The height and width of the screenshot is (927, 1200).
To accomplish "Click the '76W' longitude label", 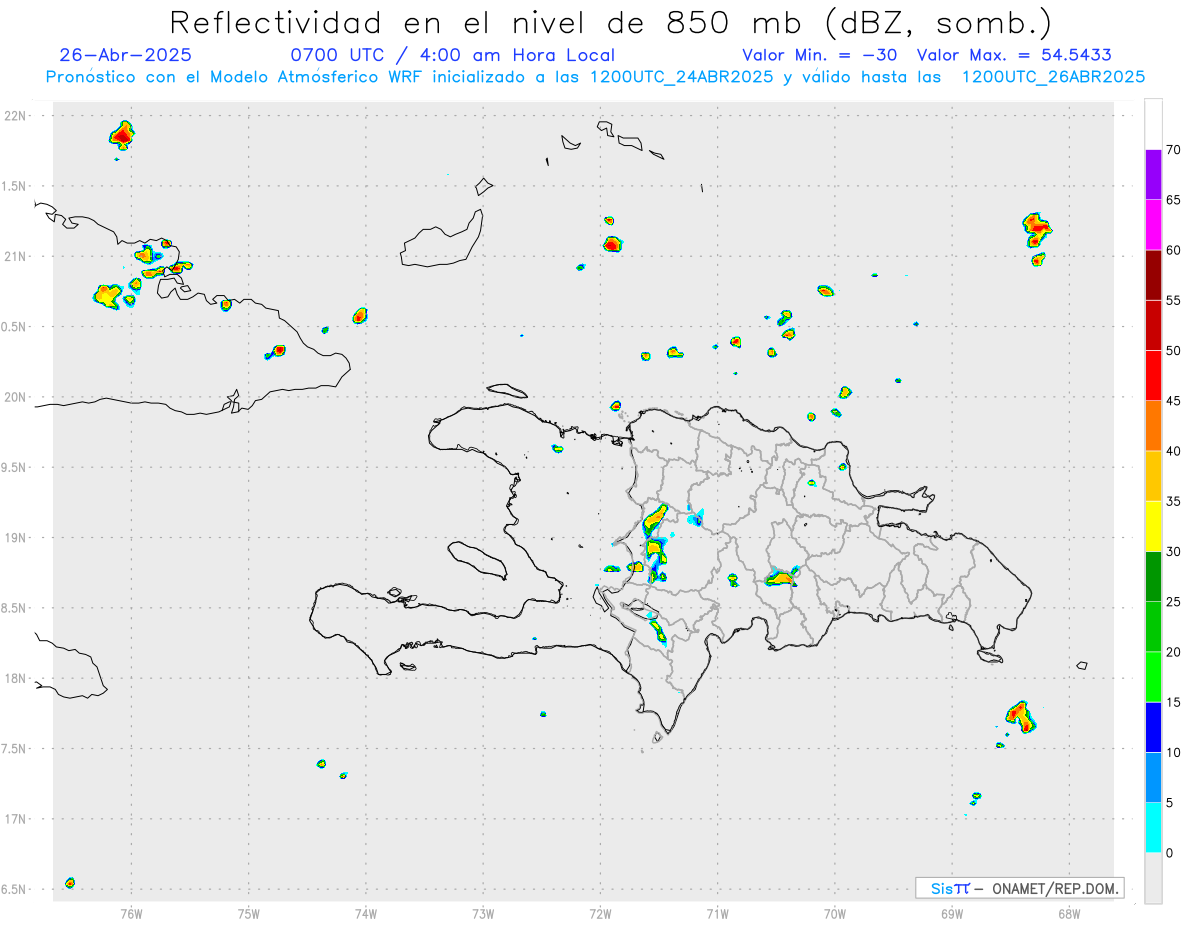I will point(131,913).
